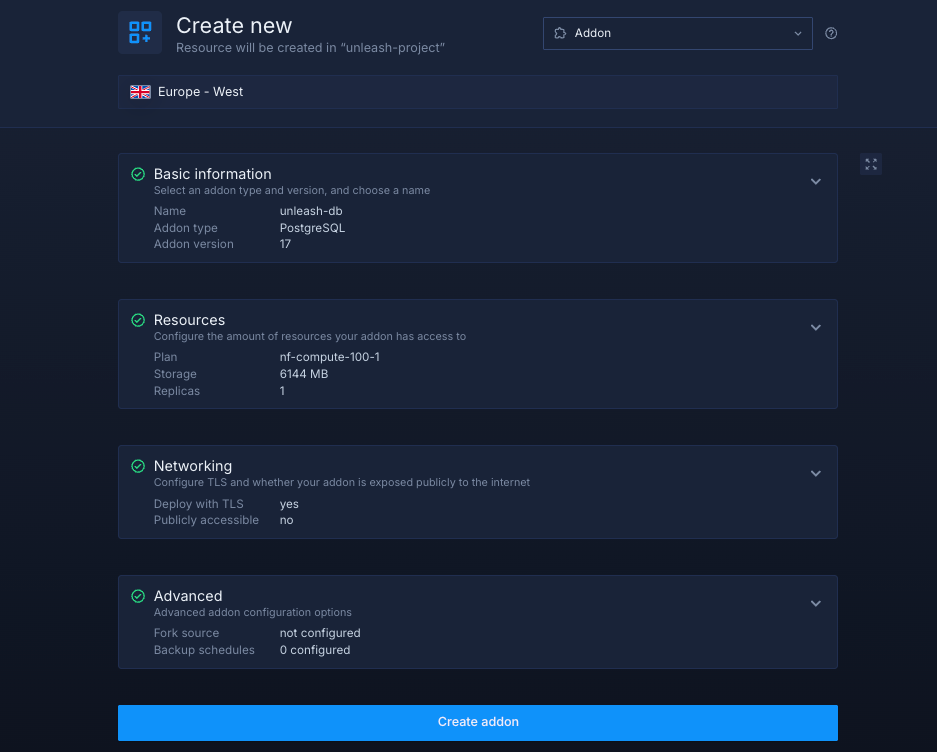The image size is (937, 752).
Task: Expand the Resources section chevron
Action: point(815,328)
